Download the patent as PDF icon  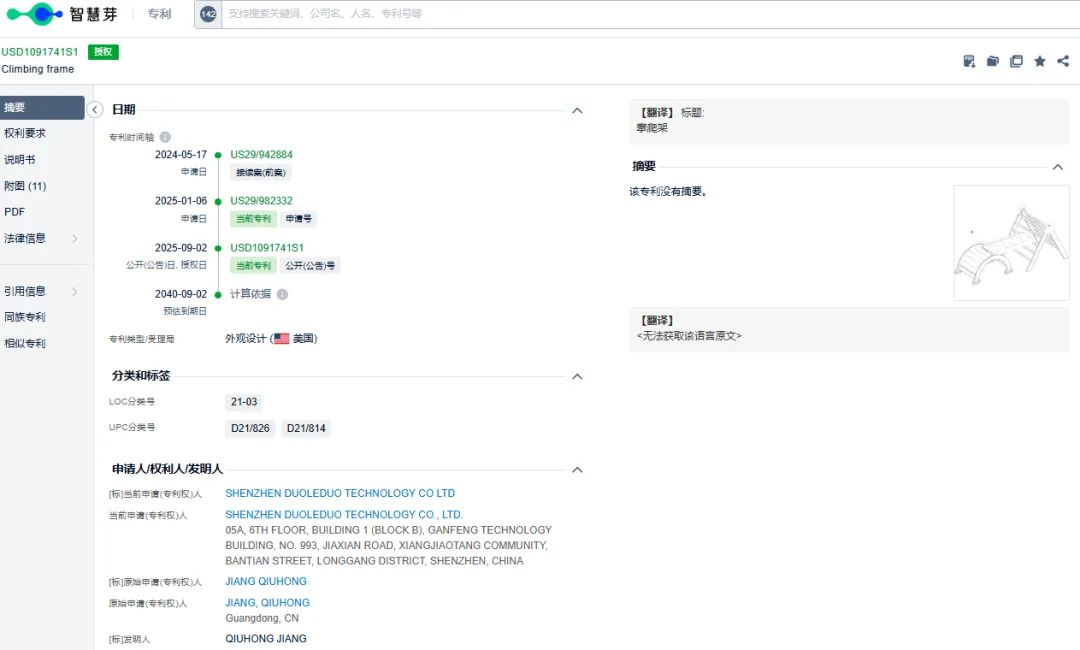(969, 61)
